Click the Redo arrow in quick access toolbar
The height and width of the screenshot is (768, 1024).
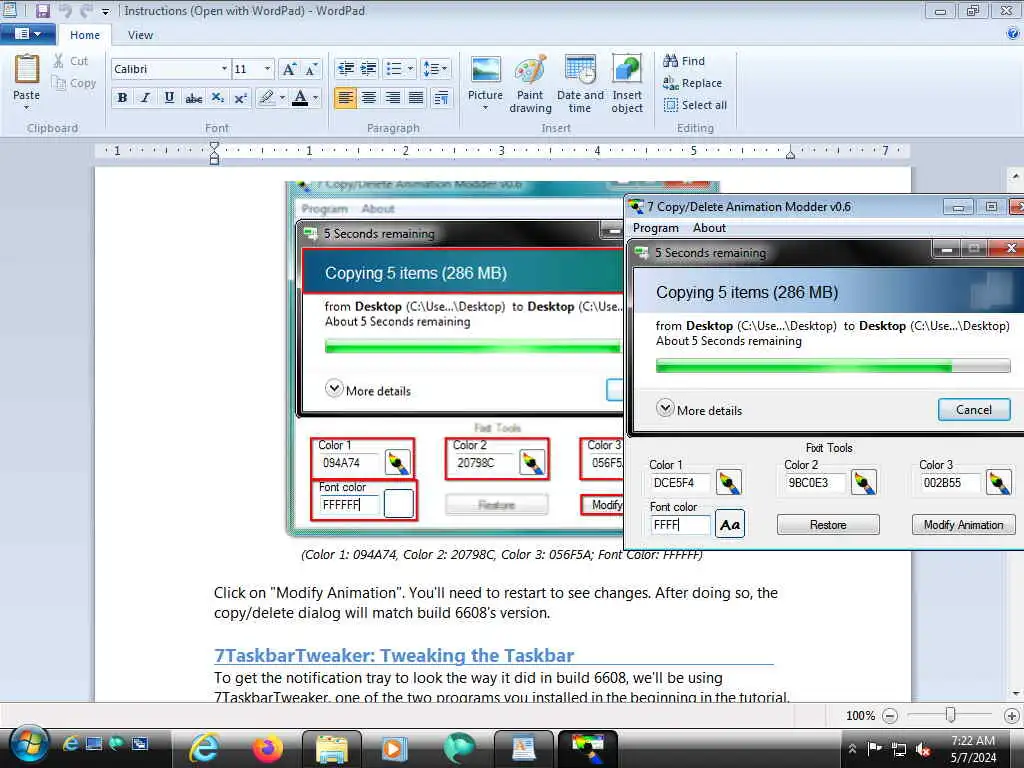pyautogui.click(x=86, y=10)
